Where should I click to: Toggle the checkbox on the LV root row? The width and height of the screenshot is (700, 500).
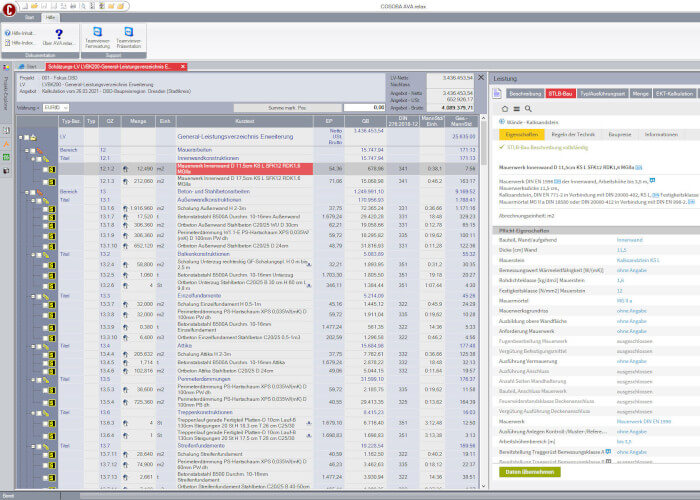tap(26, 138)
